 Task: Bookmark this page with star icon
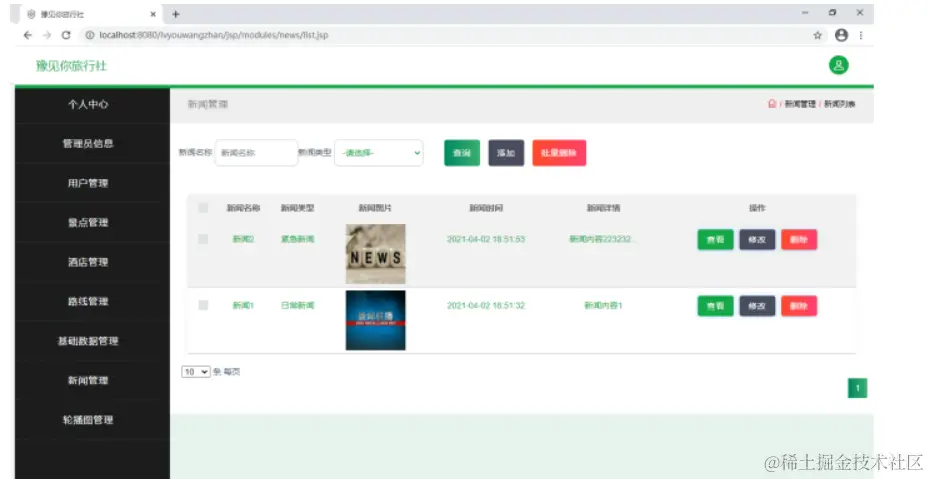(x=817, y=35)
